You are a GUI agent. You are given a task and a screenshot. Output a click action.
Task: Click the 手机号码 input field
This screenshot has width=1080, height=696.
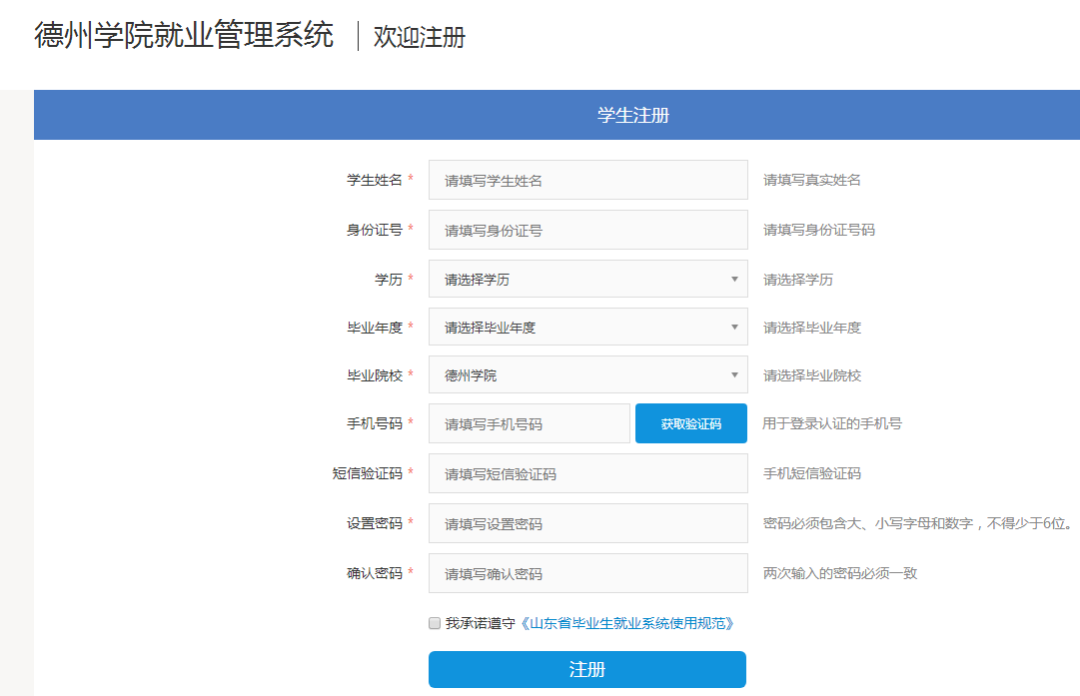pyautogui.click(x=529, y=424)
